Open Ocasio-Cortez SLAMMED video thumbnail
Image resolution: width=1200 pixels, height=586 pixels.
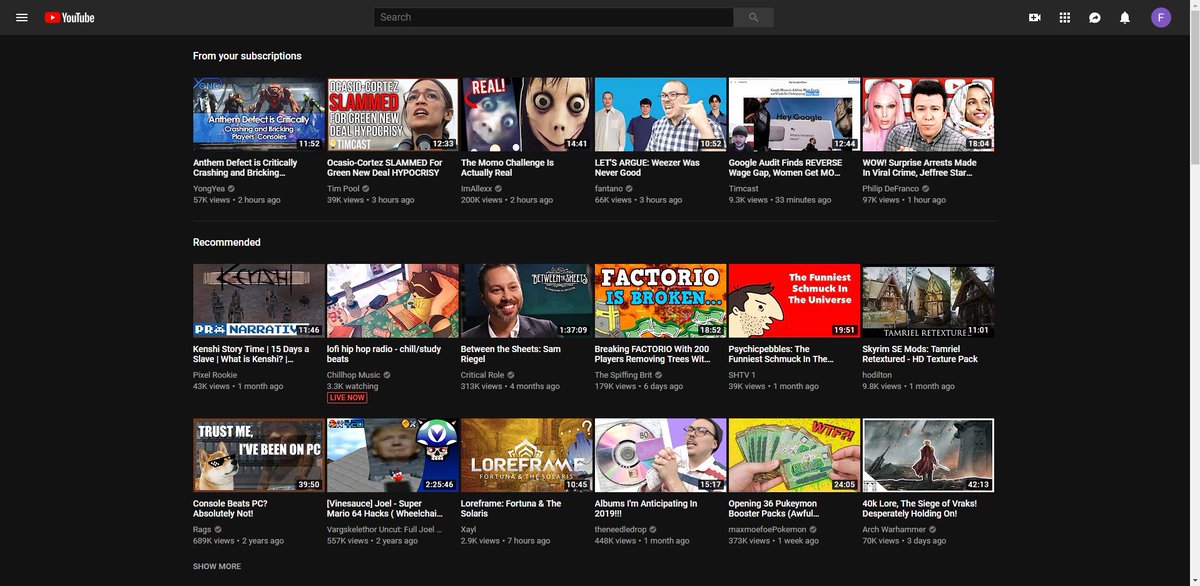(x=392, y=114)
